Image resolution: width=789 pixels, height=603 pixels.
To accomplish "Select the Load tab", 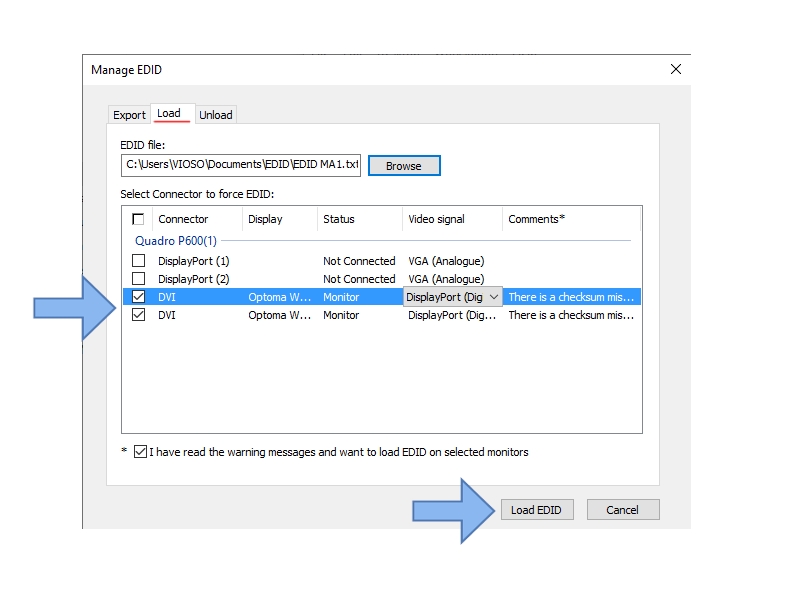I will tap(169, 113).
